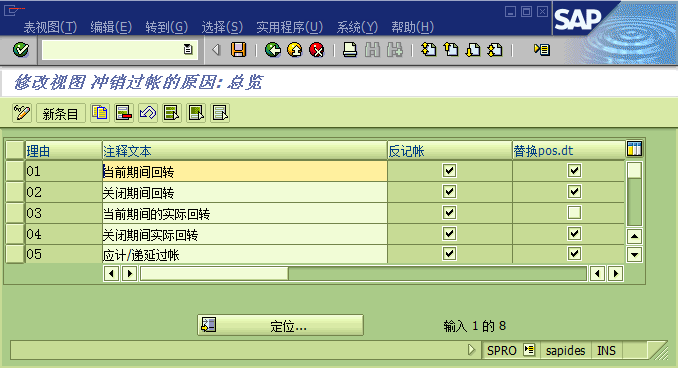
Task: Click the Select All icon
Action: (x=172, y=113)
